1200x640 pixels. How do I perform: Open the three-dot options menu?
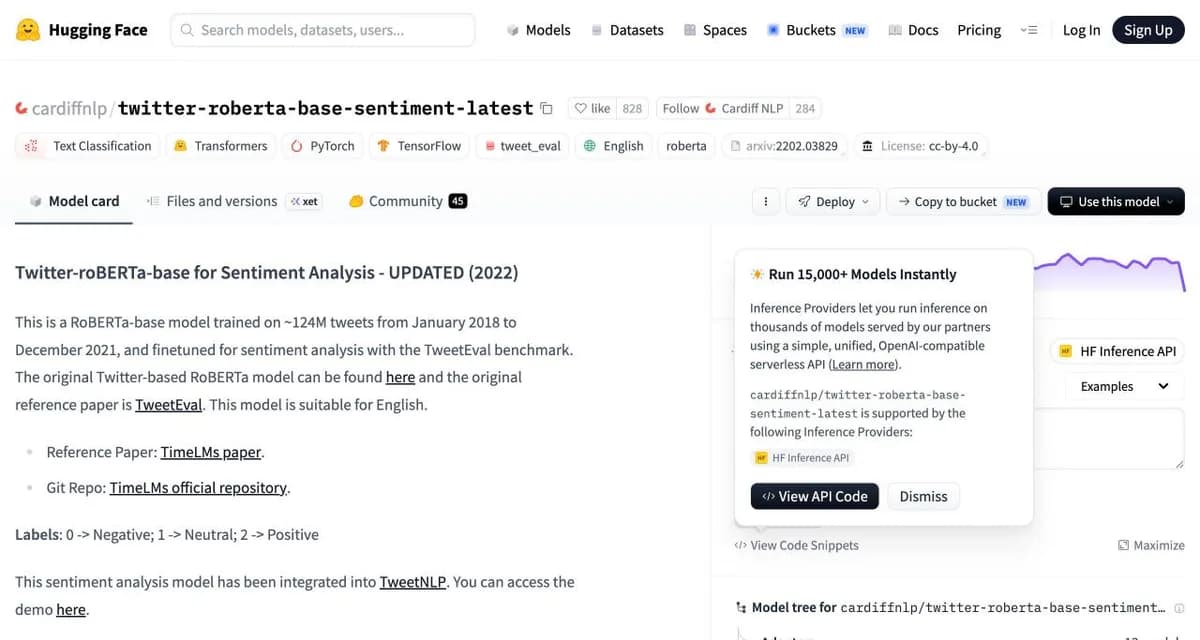point(765,201)
